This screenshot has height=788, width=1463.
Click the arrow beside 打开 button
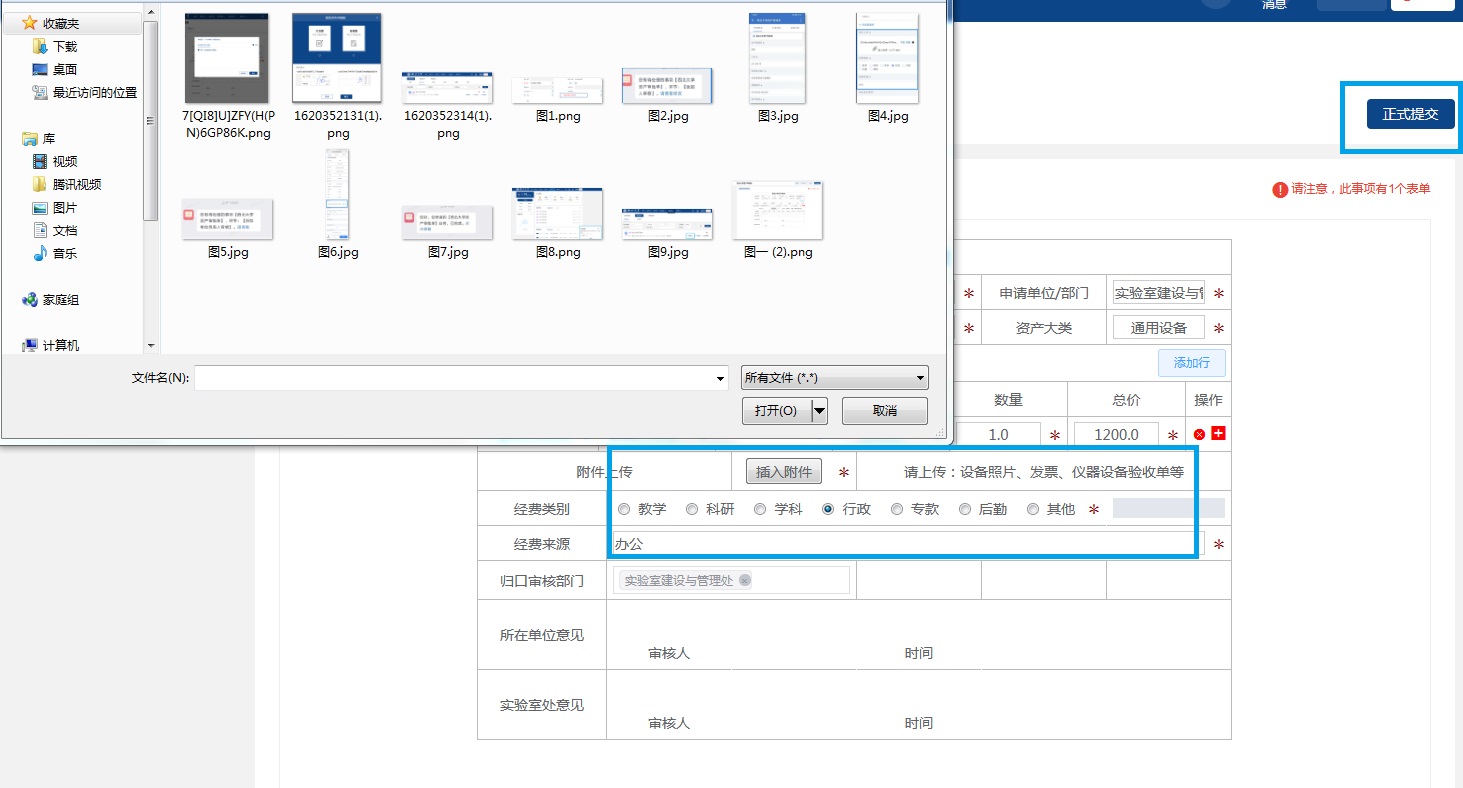pyautogui.click(x=819, y=411)
